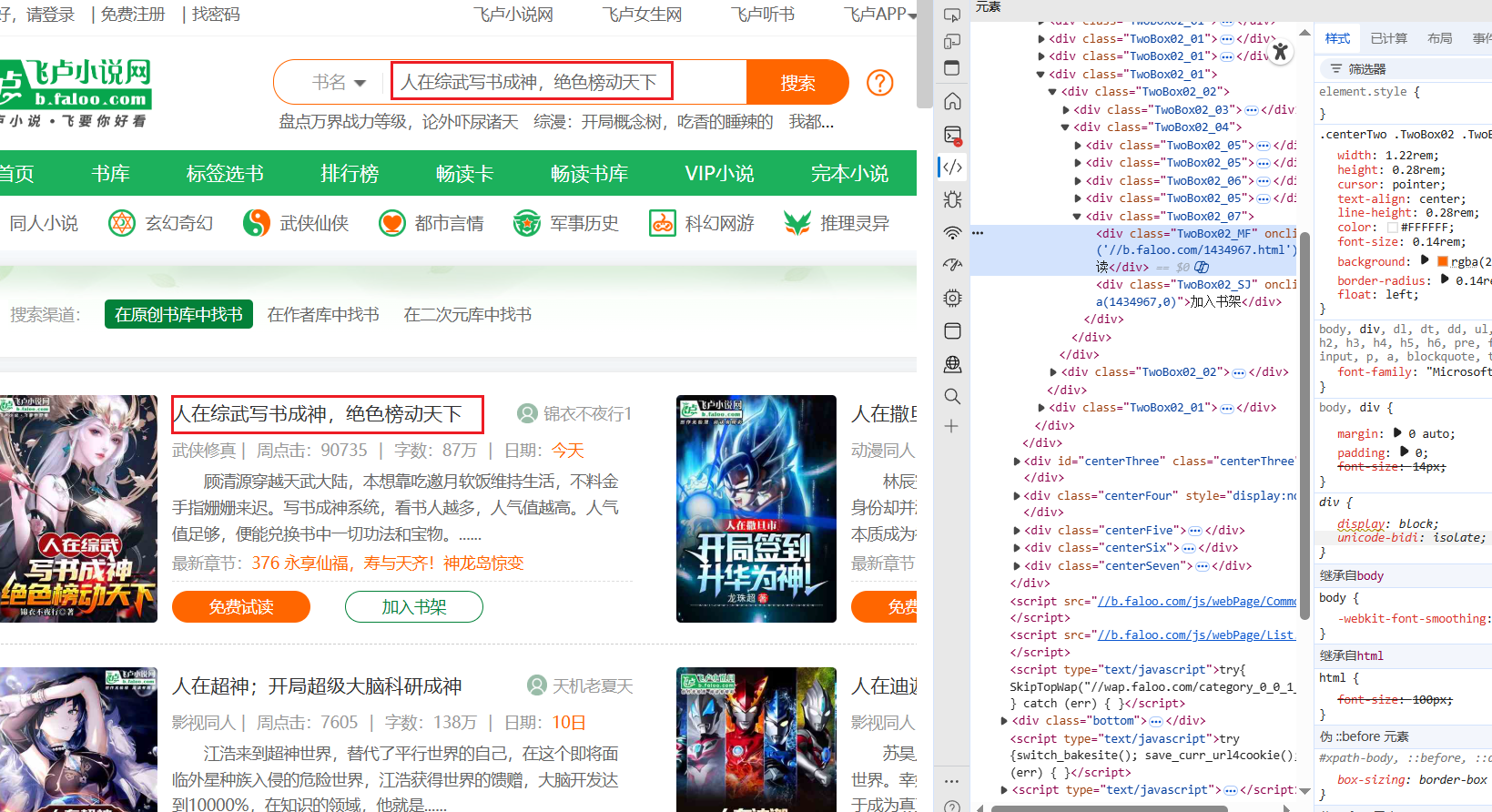The width and height of the screenshot is (1492, 812).
Task: Select 在作者库中找书 search channel
Action: (323, 315)
